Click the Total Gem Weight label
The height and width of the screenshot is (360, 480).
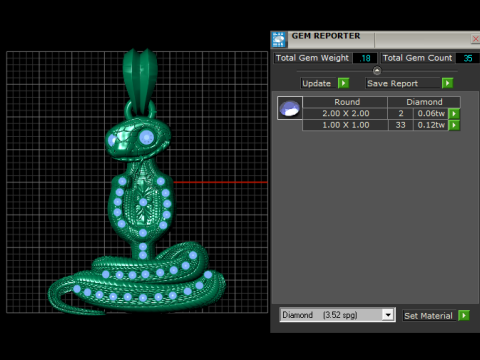[x=312, y=58]
